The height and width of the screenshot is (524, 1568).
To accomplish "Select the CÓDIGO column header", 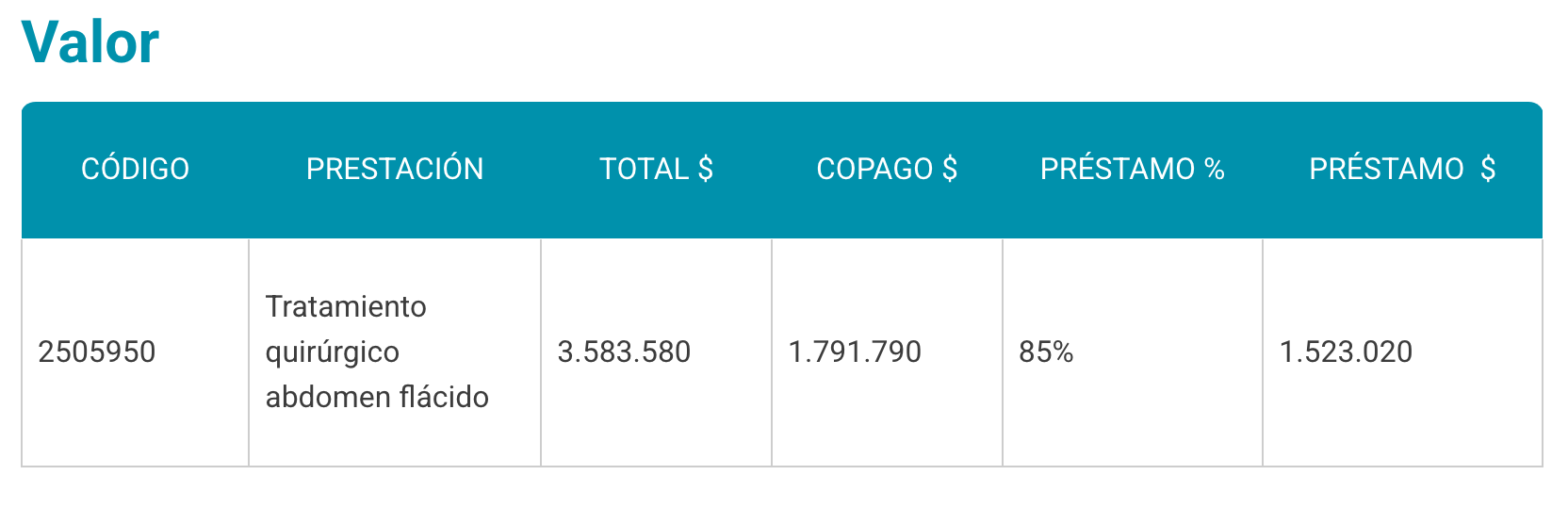I will [136, 169].
